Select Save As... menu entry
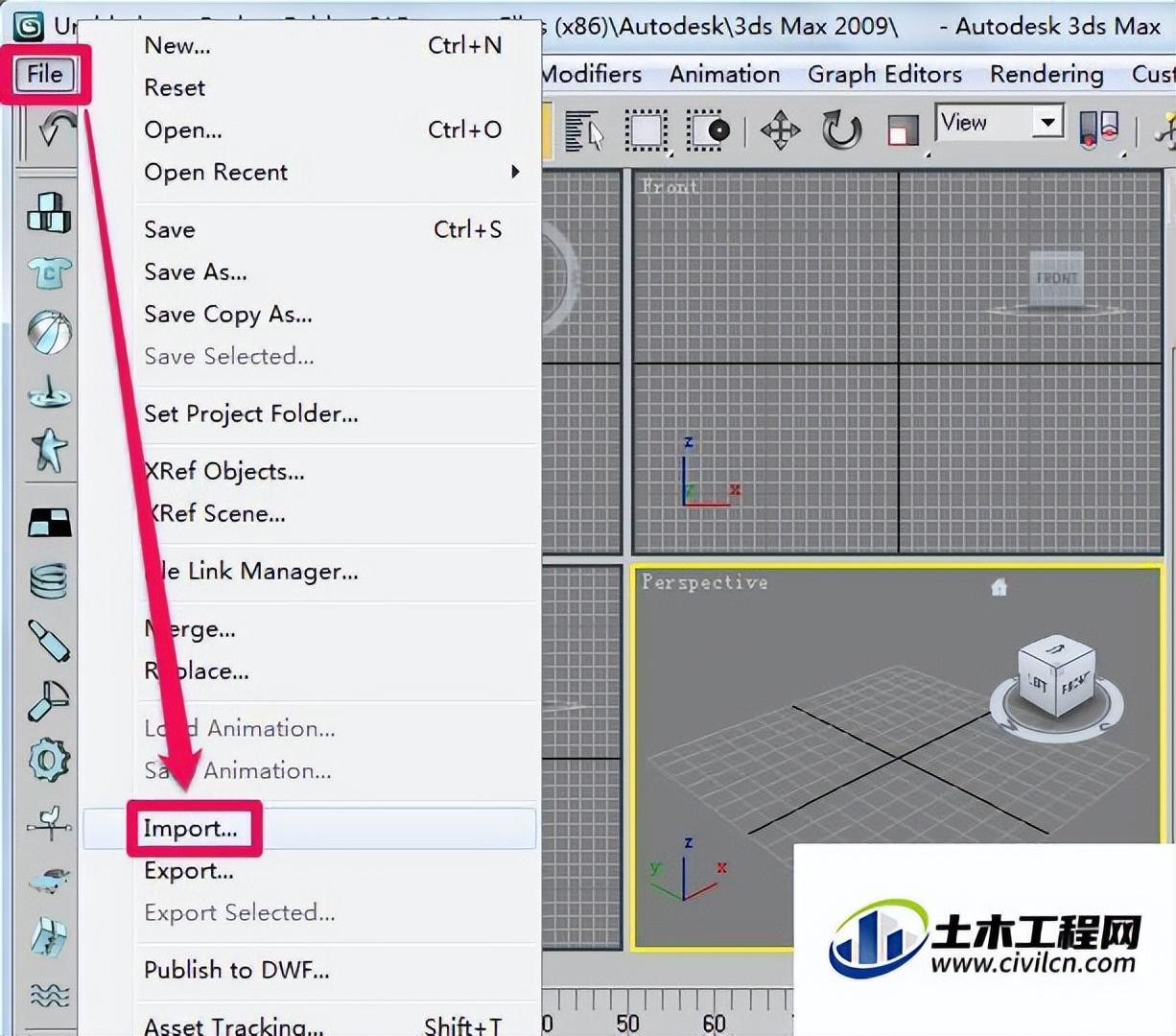This screenshot has height=1036, width=1176. [196, 272]
